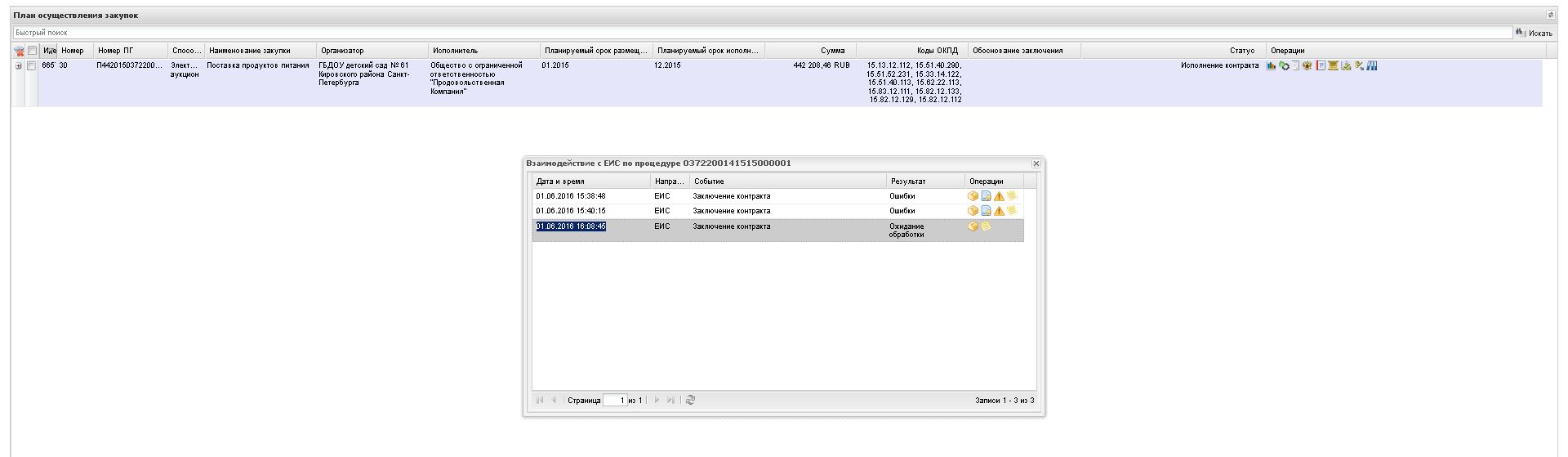The image size is (1568, 457).
Task: Select the 01.06.2016 15:40:15 row date
Action: (x=571, y=211)
